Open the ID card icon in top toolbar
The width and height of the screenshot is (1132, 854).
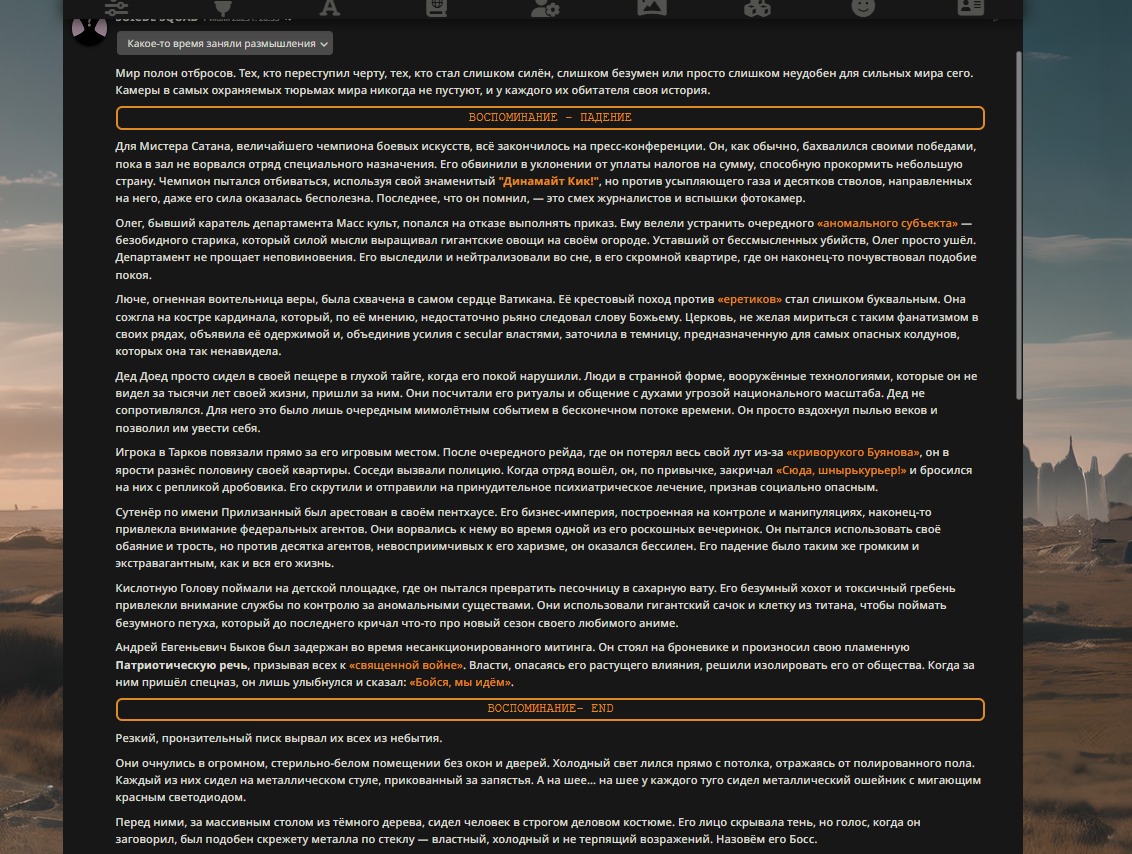tap(970, 8)
